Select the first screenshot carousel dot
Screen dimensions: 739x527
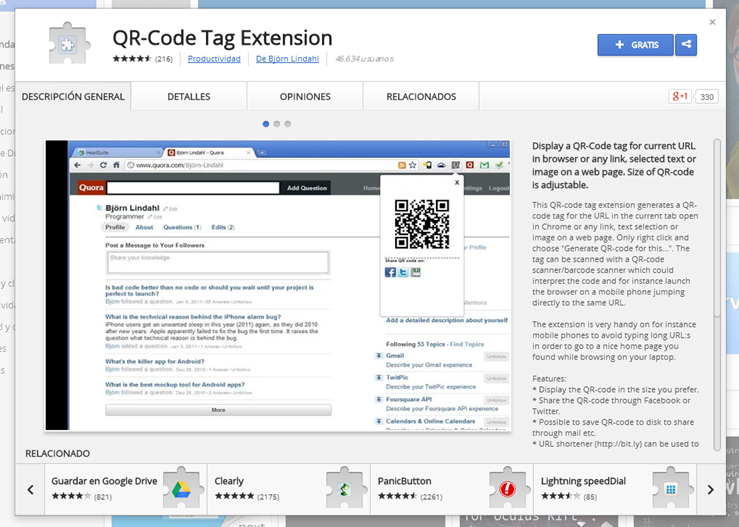(266, 124)
